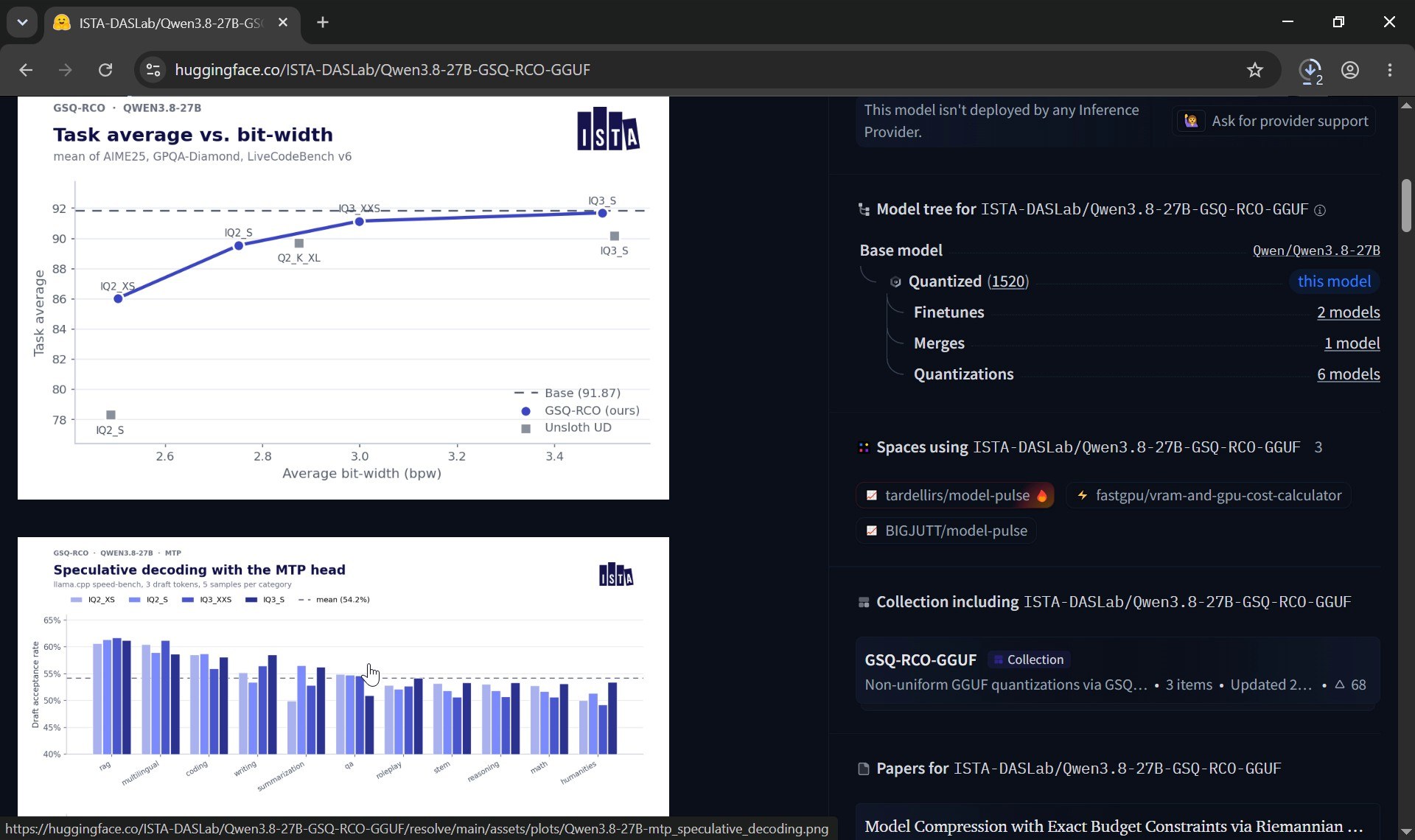Open the tardellirs/model-pulse space
This screenshot has width=1415, height=840.
[955, 495]
